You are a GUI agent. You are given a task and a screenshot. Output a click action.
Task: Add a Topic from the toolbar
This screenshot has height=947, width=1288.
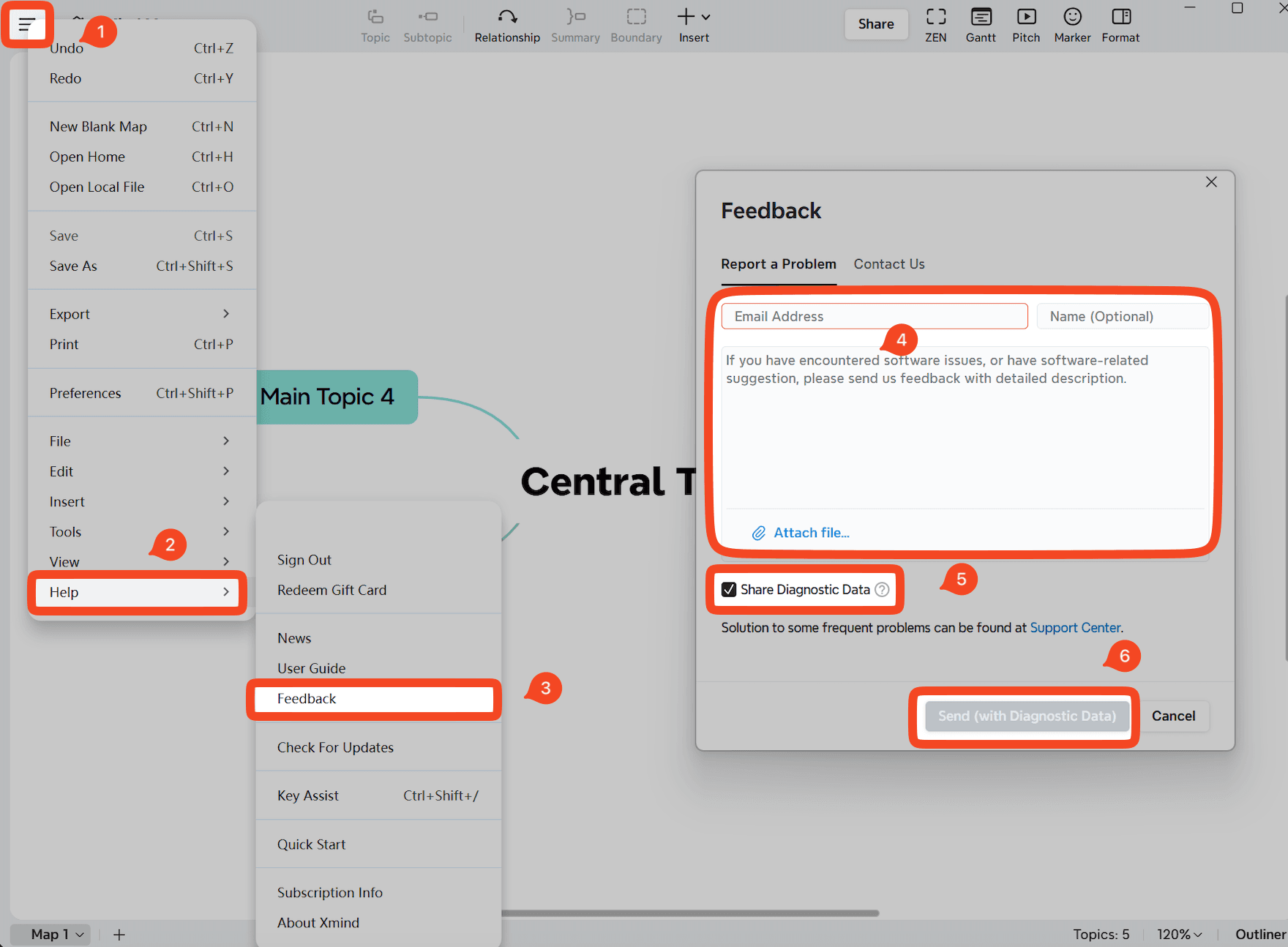click(375, 26)
